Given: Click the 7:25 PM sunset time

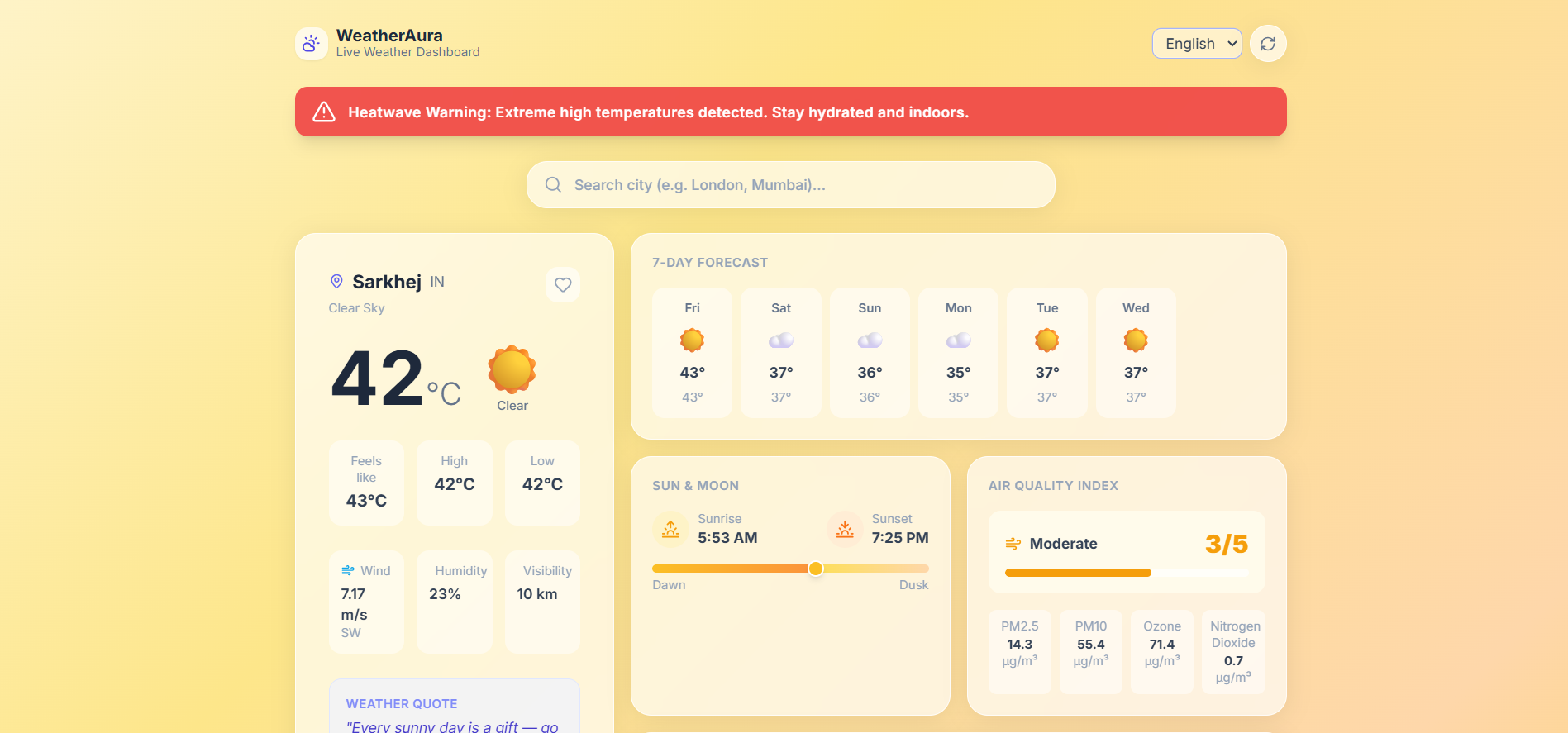Looking at the screenshot, I should point(900,538).
